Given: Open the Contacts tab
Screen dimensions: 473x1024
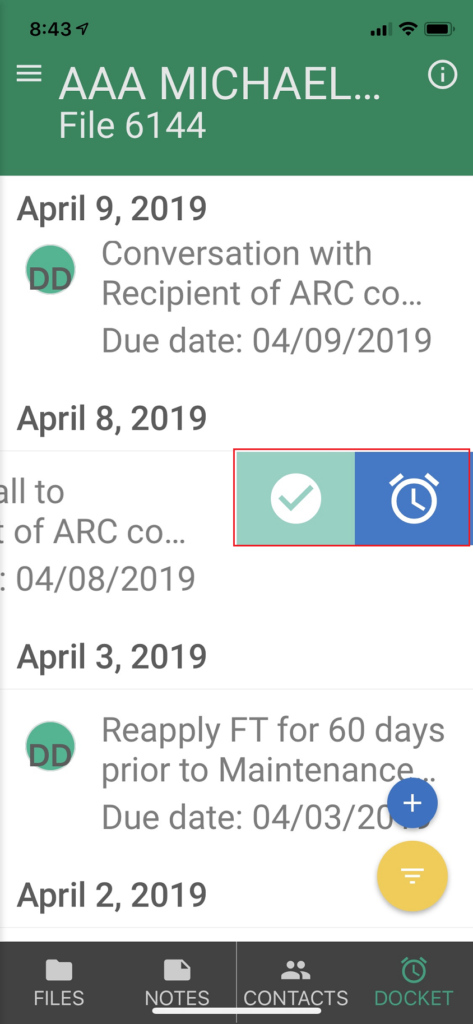Looking at the screenshot, I should pyautogui.click(x=296, y=982).
